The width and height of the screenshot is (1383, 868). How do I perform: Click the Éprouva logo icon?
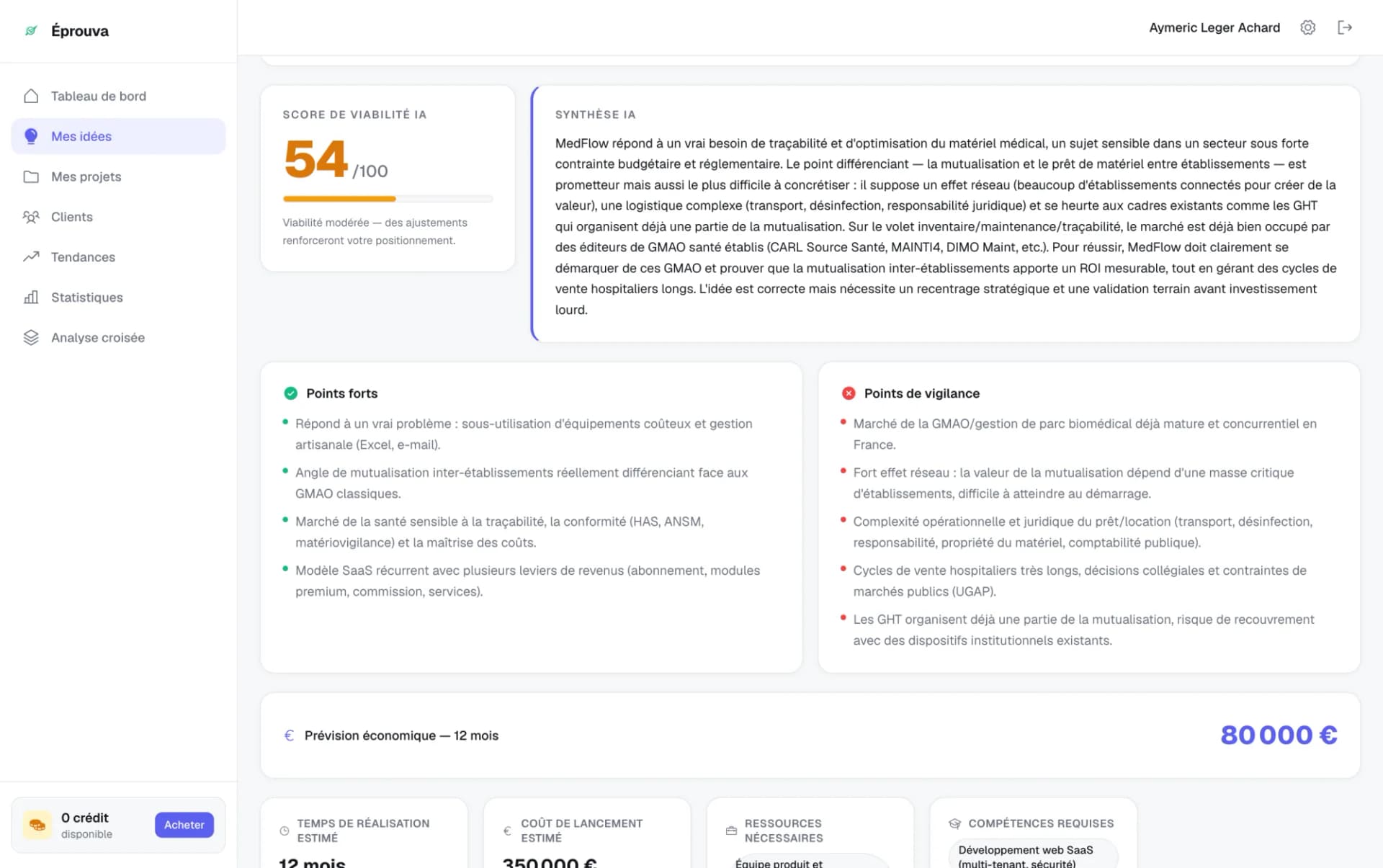point(31,31)
